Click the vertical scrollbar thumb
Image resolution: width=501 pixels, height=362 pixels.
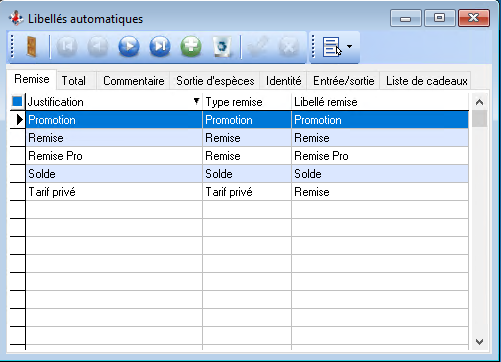click(x=479, y=119)
